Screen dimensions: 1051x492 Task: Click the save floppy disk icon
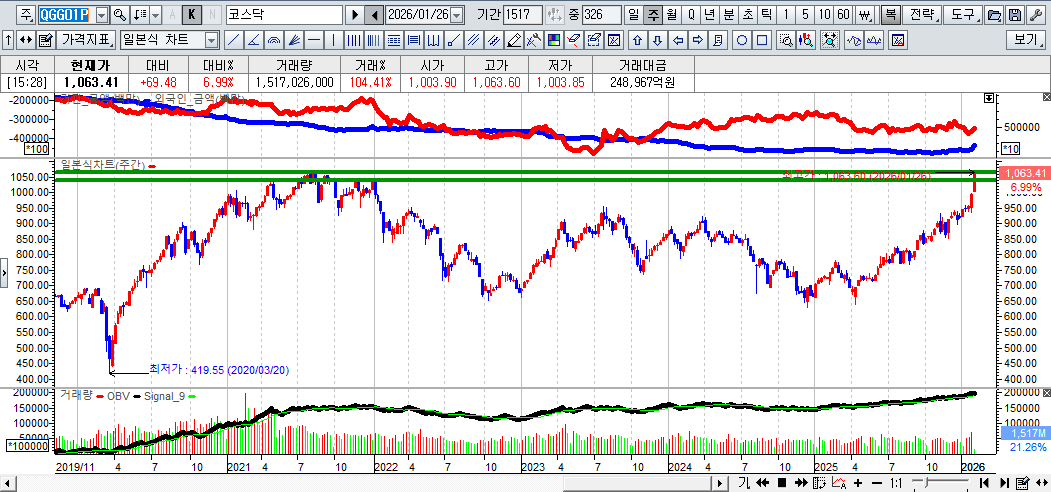1015,15
